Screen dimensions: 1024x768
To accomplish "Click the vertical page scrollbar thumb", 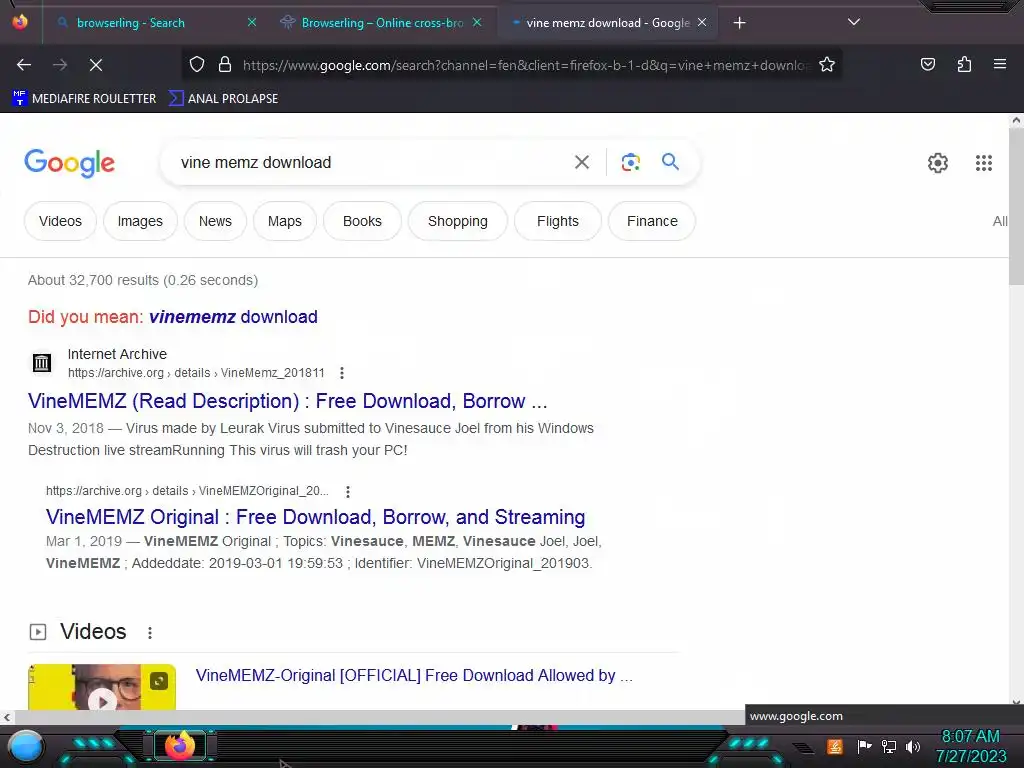I will 1016,206.
